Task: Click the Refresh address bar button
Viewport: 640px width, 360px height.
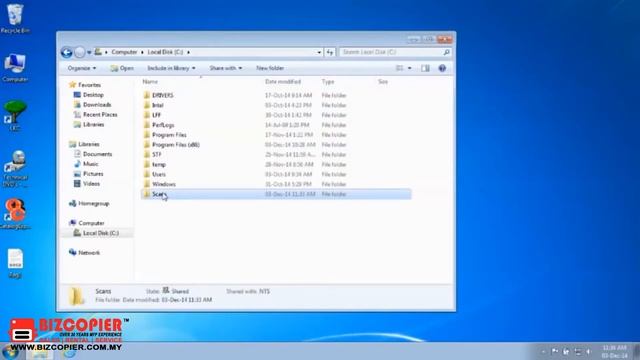Action: click(330, 52)
